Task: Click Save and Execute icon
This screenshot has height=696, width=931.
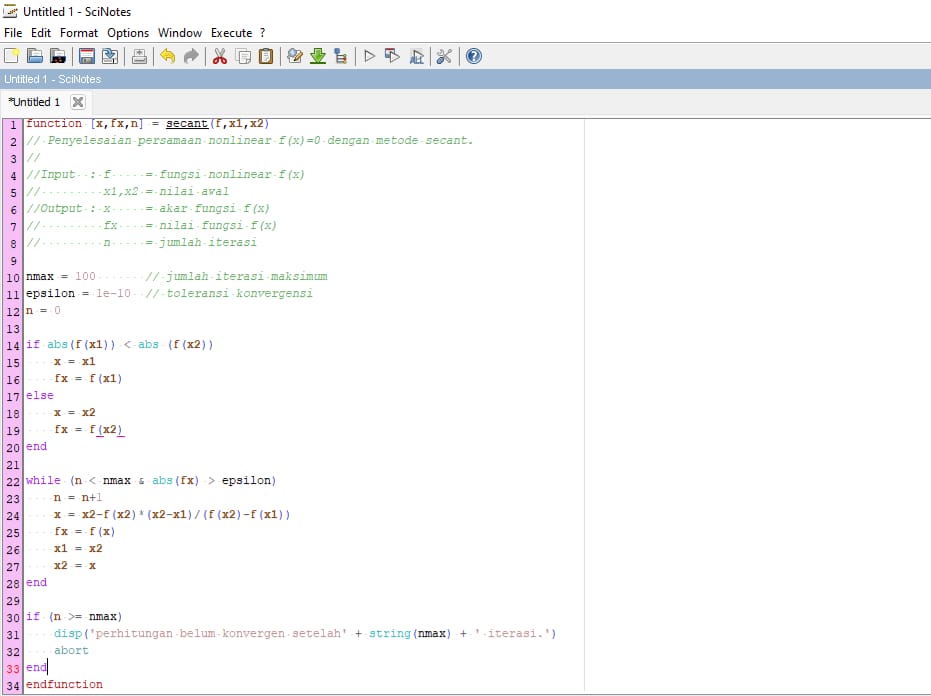Action: 392,56
